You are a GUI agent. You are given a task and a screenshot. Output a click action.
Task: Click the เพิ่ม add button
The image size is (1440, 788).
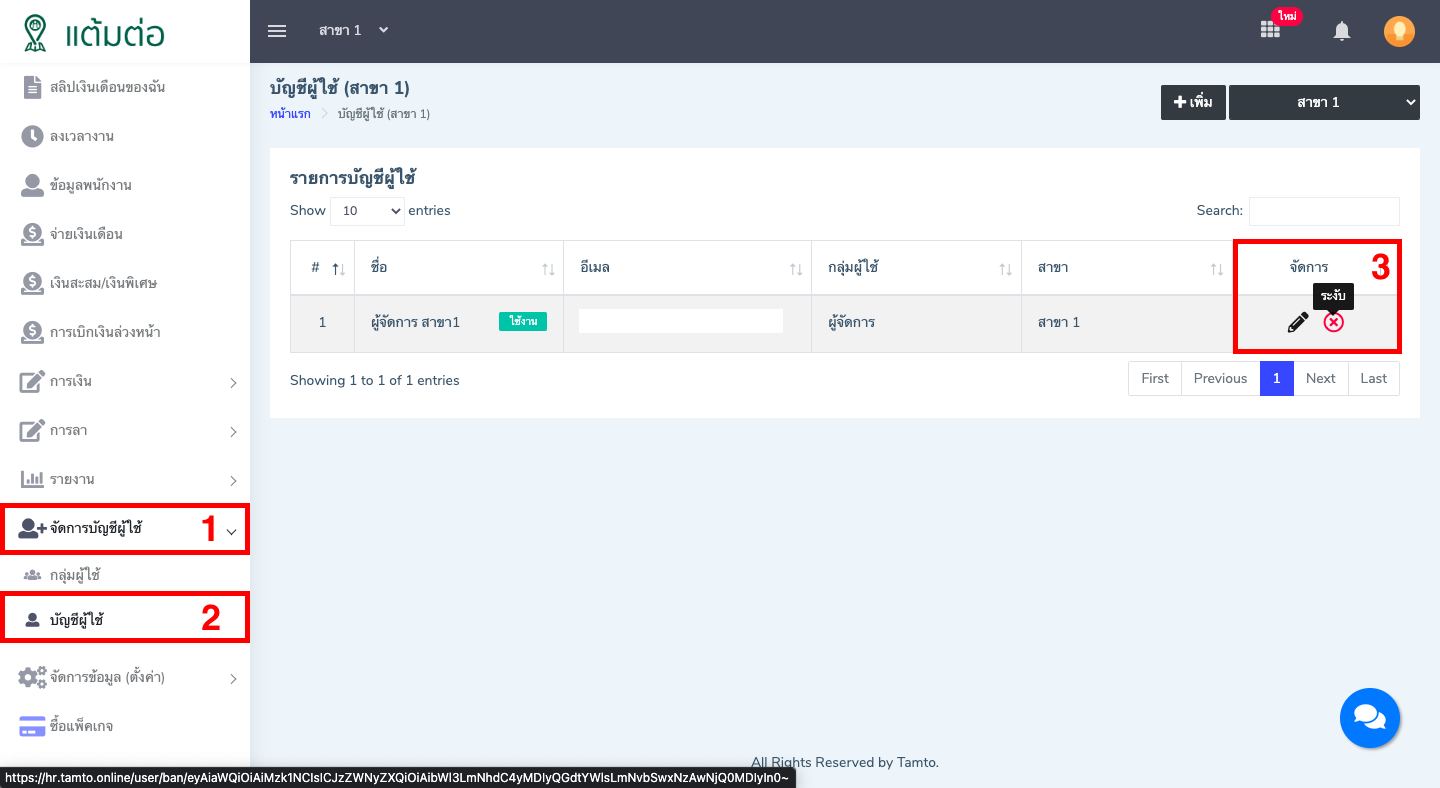[x=1193, y=102]
